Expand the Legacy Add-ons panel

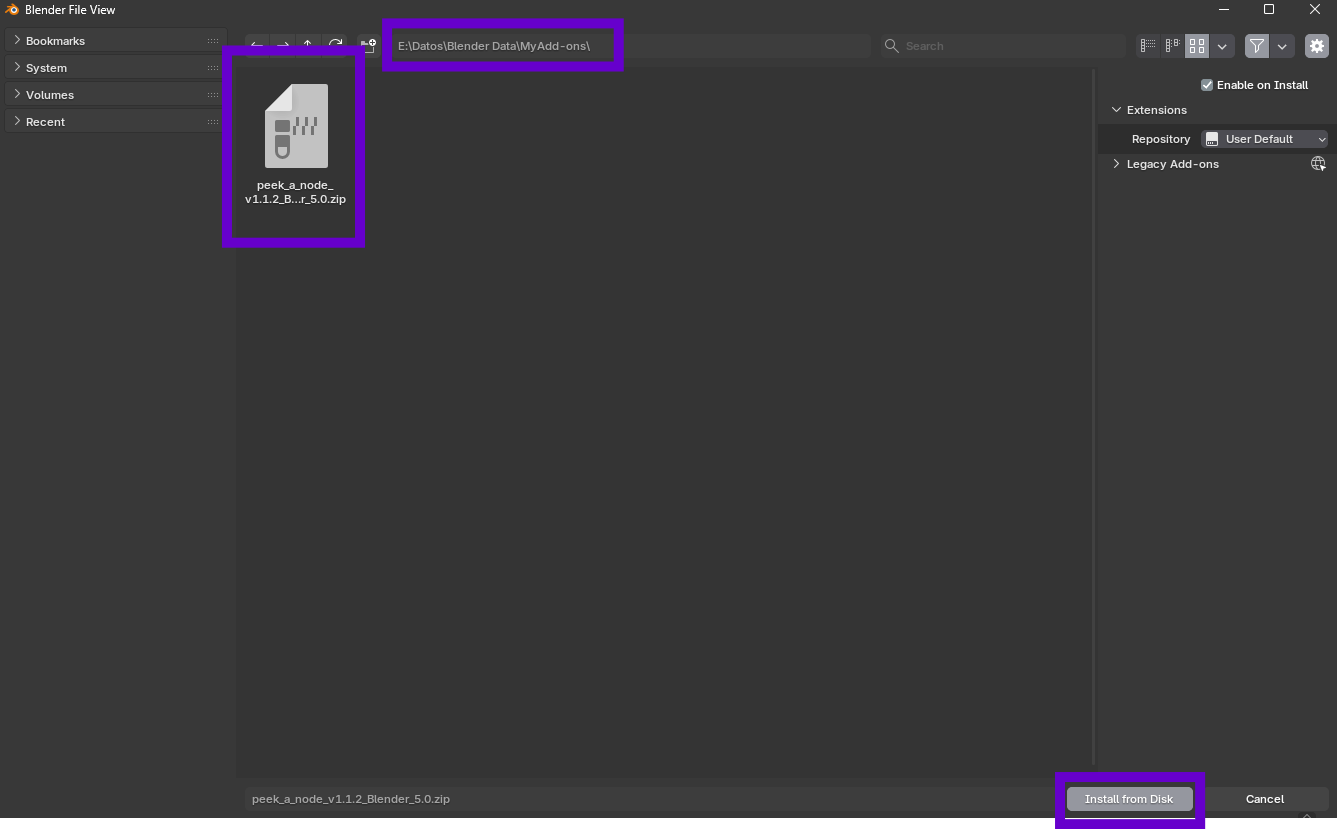click(x=1116, y=164)
